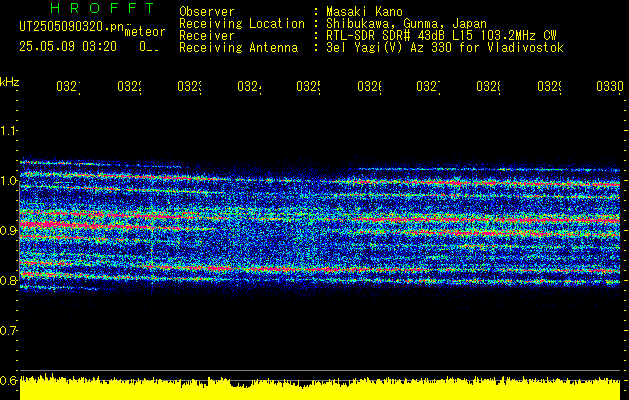Click the yellow signal level graph
629x400 pixels.
tap(320, 388)
